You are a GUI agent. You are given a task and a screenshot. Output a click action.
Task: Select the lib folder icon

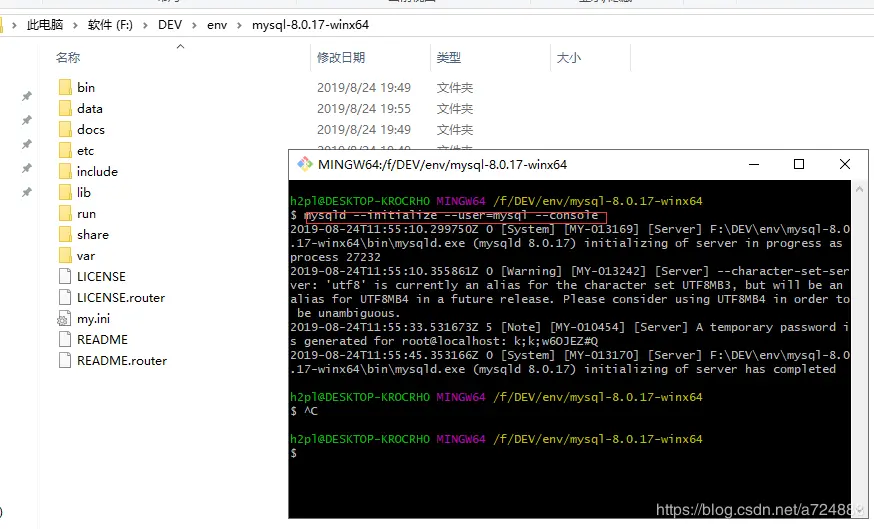coord(65,192)
